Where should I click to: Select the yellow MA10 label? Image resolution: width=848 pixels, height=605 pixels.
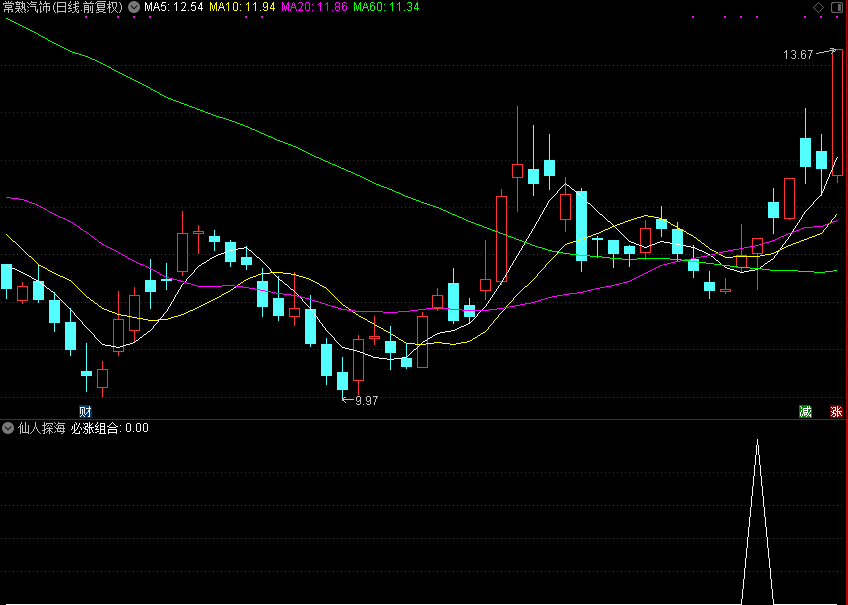click(241, 7)
